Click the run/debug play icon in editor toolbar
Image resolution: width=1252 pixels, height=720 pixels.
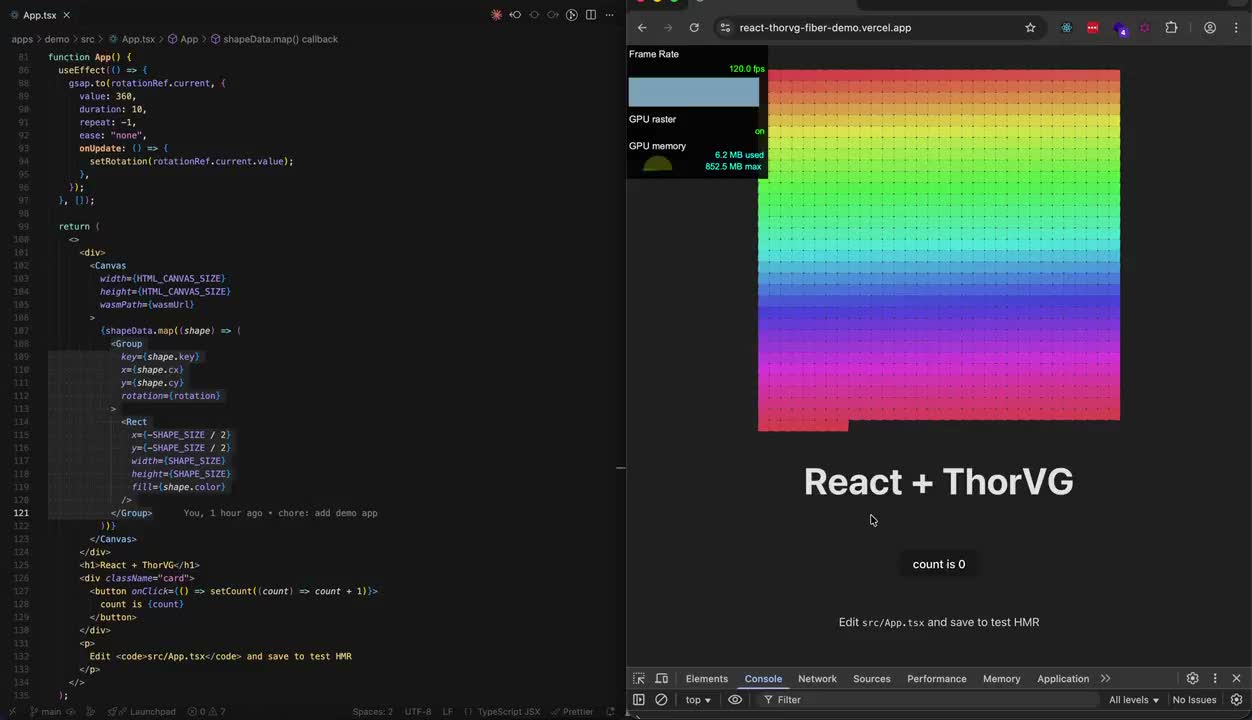pos(572,15)
